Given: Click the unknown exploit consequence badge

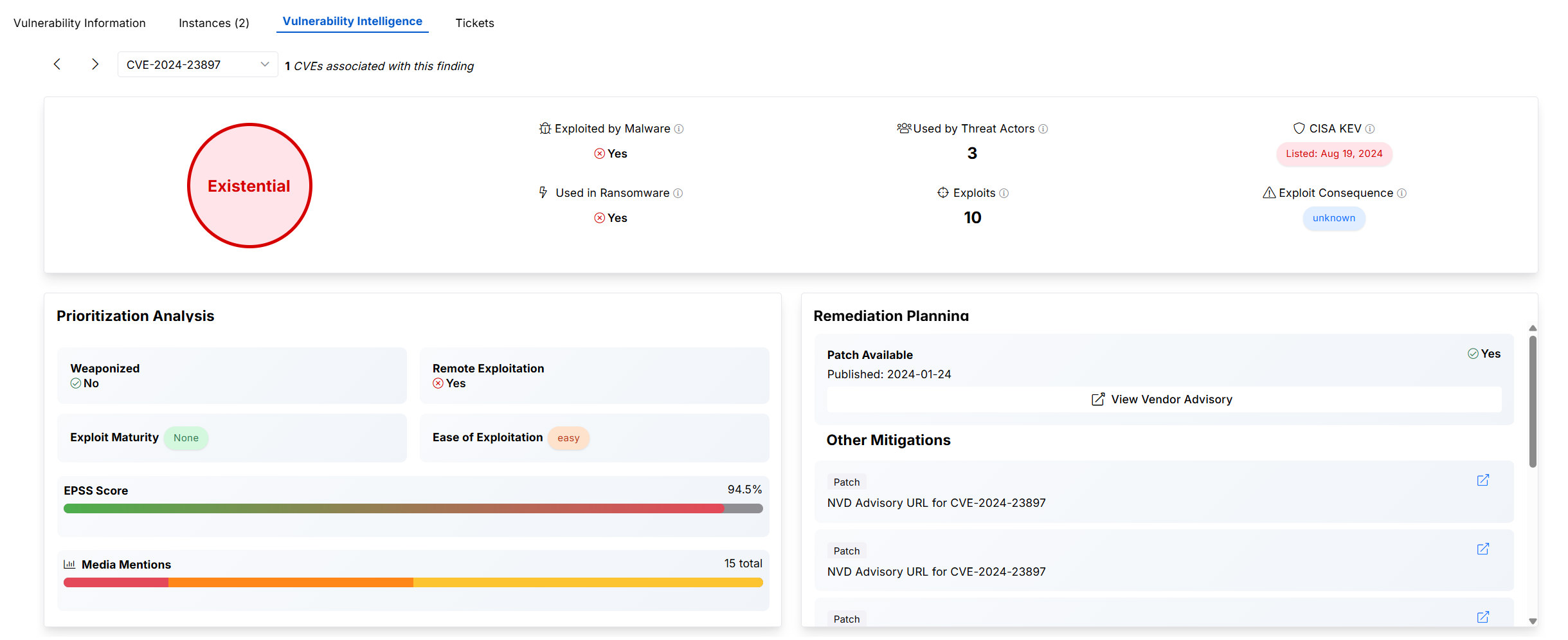Looking at the screenshot, I should coord(1334,218).
